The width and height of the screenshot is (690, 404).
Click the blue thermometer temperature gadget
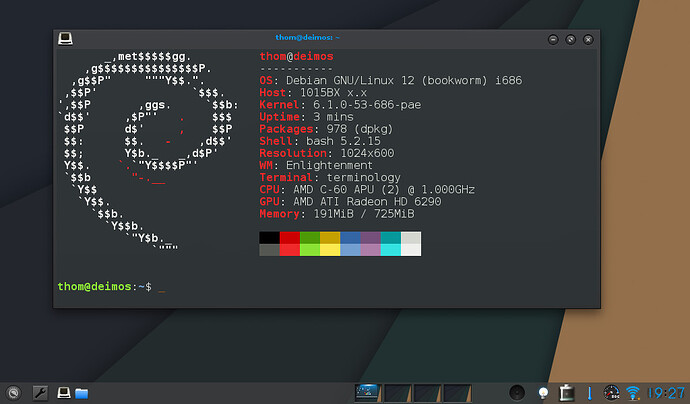pyautogui.click(x=589, y=393)
